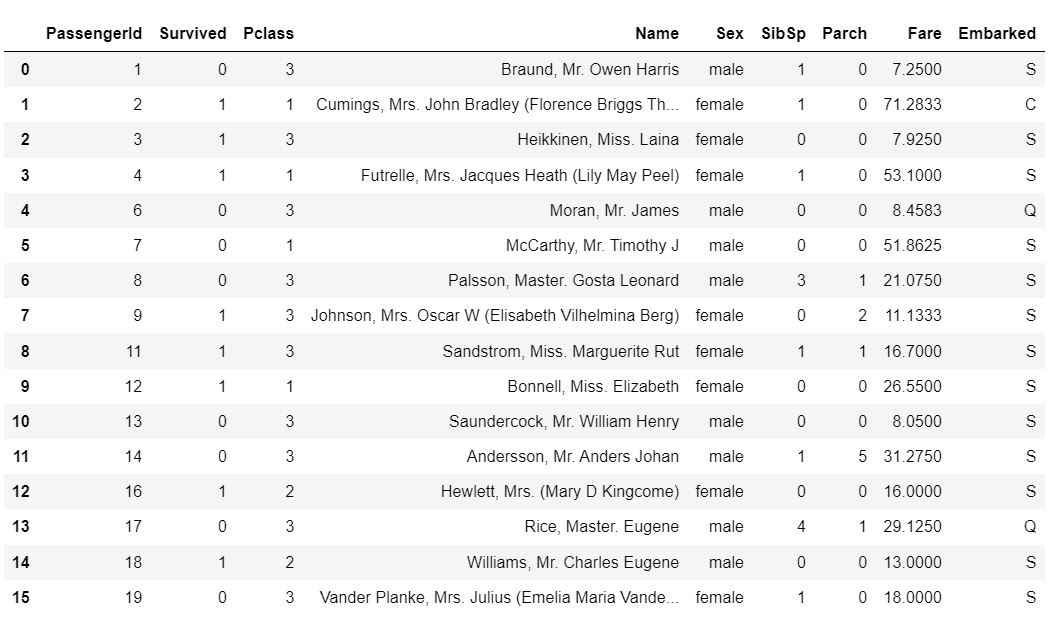Select the Rice, Master. Eugene cell
Viewport: 1052px width, 620px height.
click(601, 526)
